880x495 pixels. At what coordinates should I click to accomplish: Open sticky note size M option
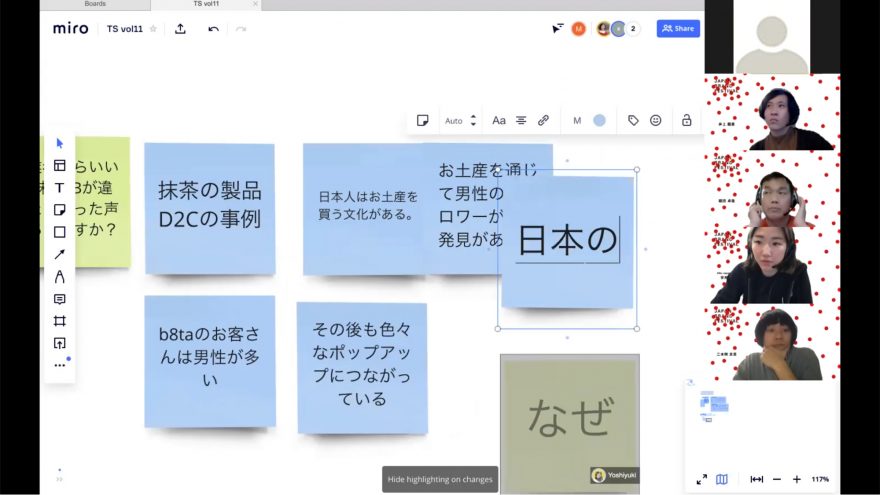click(x=577, y=121)
